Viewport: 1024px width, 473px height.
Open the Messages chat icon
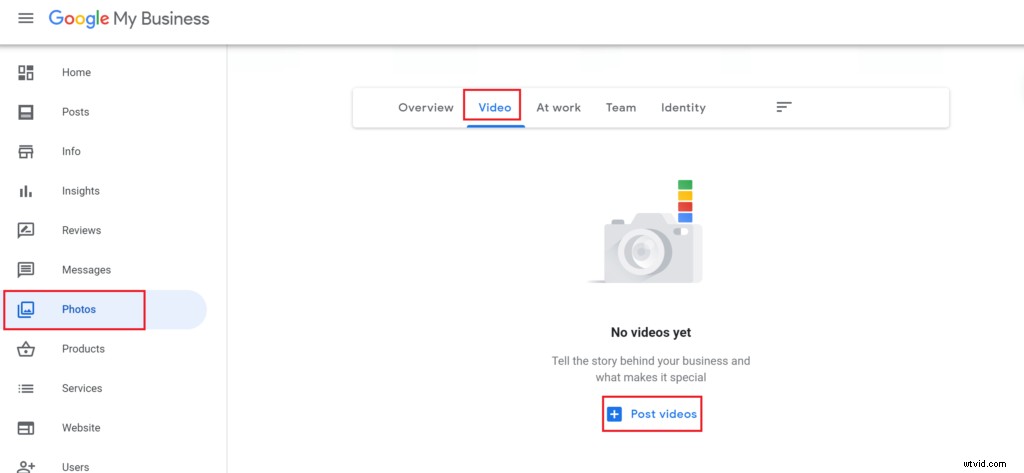point(25,270)
